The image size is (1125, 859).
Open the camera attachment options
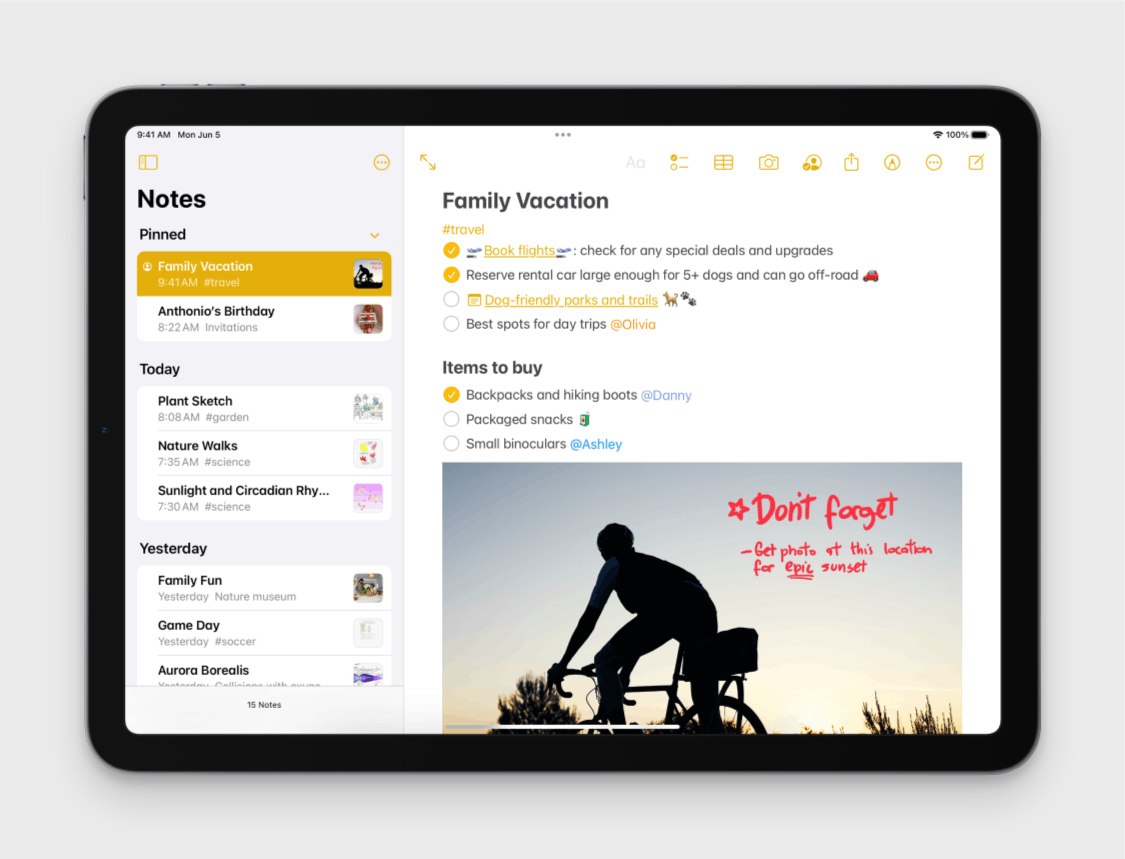click(x=768, y=163)
